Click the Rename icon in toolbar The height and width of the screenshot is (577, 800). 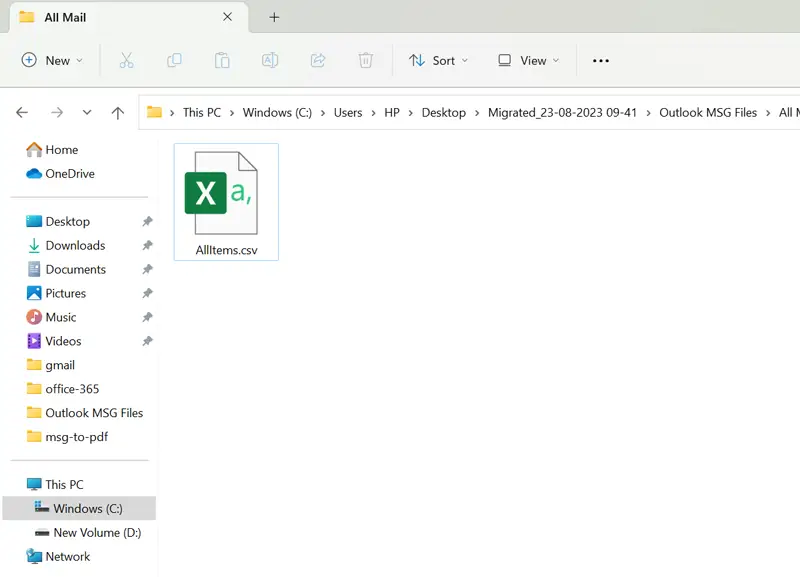point(270,61)
